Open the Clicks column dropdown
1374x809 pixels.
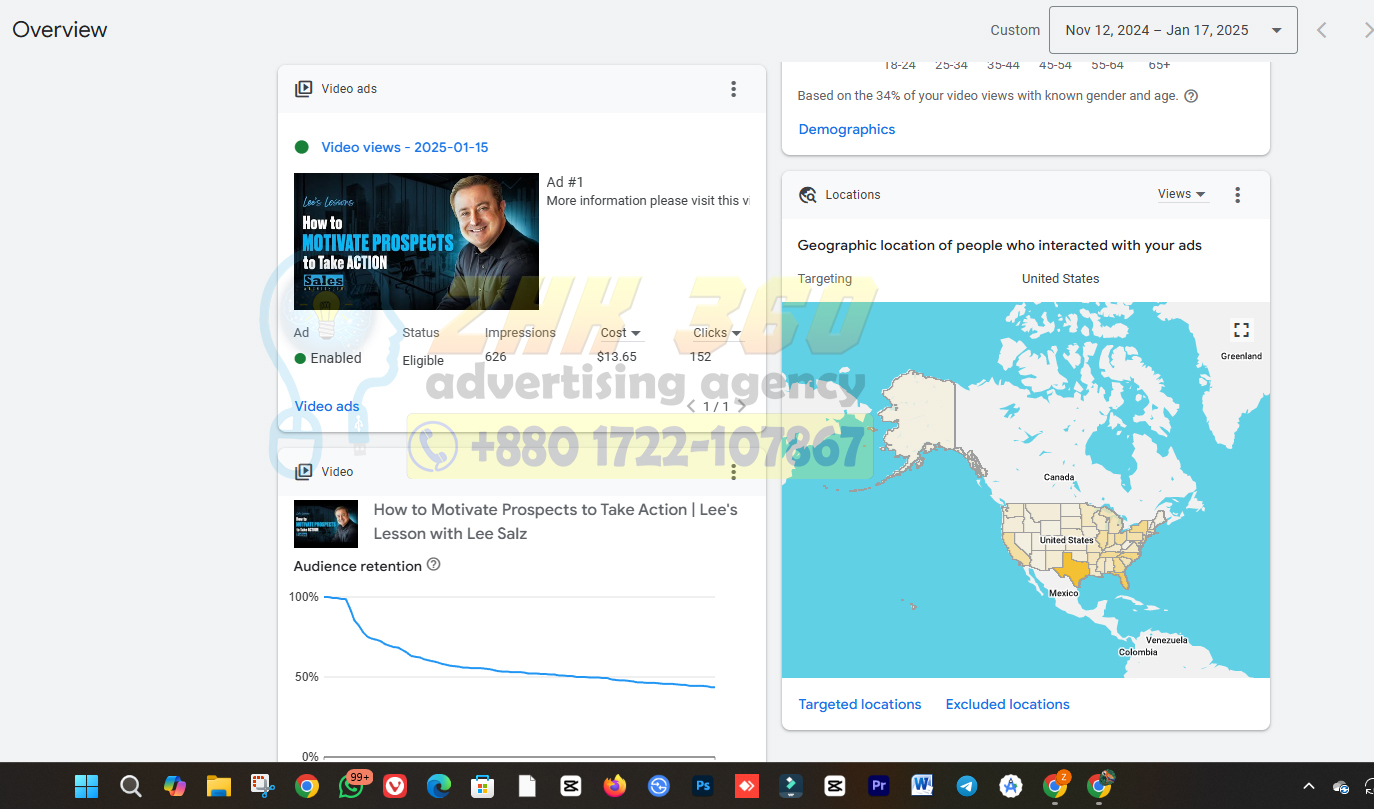717,333
